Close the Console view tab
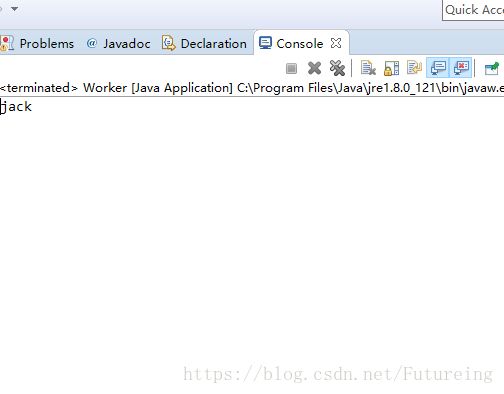This screenshot has width=504, height=394. point(336,43)
